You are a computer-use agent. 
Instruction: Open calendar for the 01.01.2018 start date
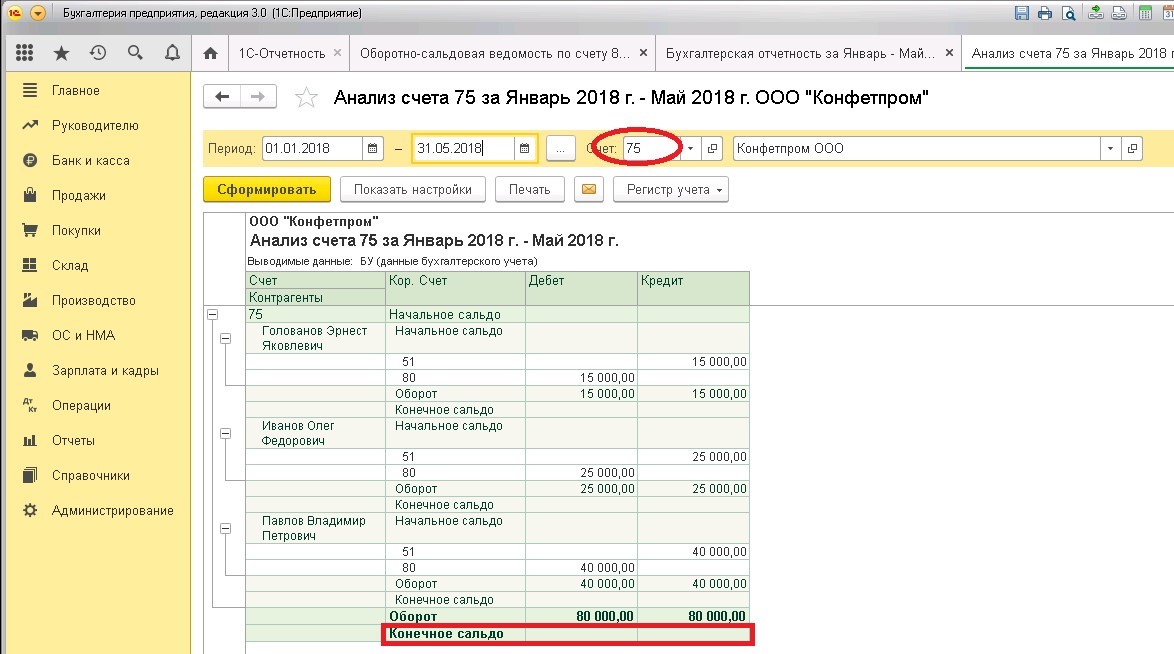pyautogui.click(x=372, y=148)
